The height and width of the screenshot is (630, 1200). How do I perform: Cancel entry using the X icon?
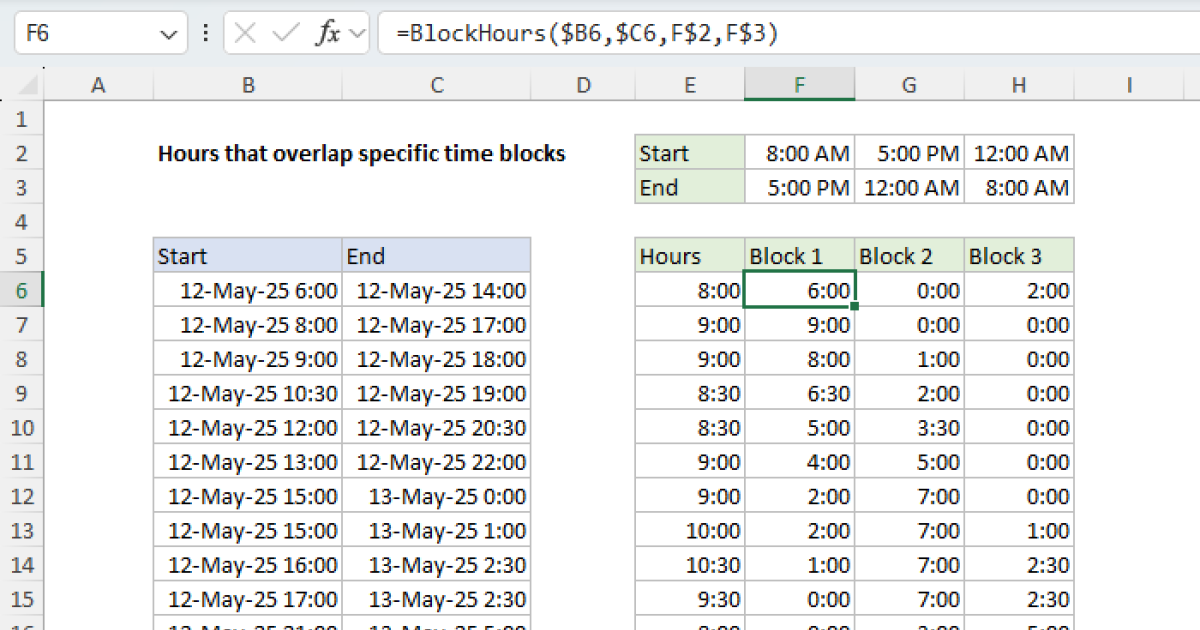point(243,31)
